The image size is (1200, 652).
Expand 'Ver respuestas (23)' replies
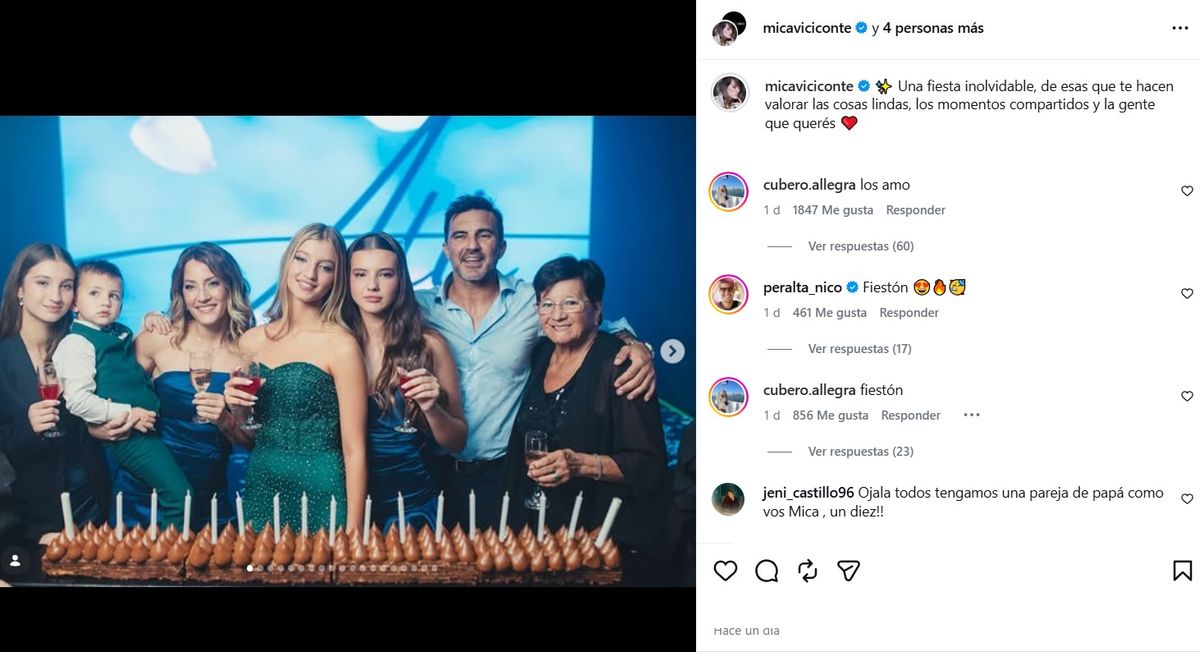coord(860,452)
